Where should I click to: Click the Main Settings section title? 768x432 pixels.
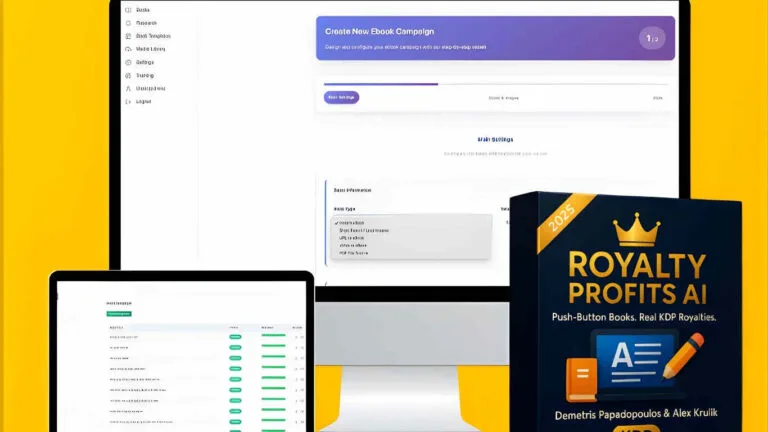pos(495,140)
